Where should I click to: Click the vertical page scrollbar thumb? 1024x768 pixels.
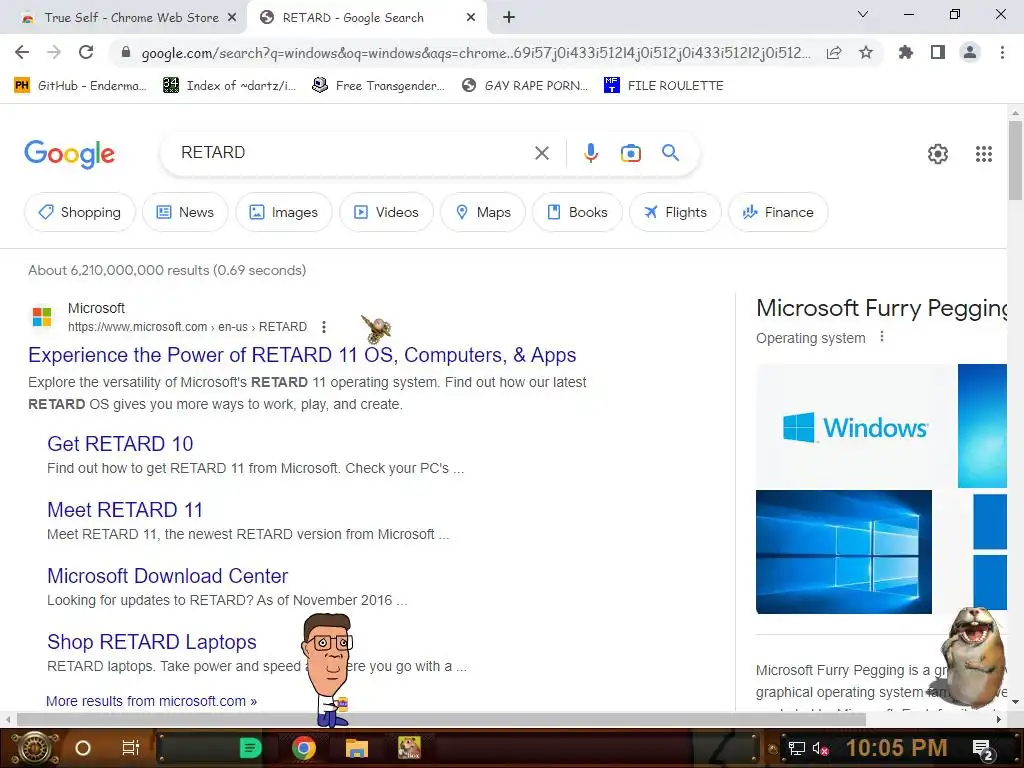(1015, 160)
